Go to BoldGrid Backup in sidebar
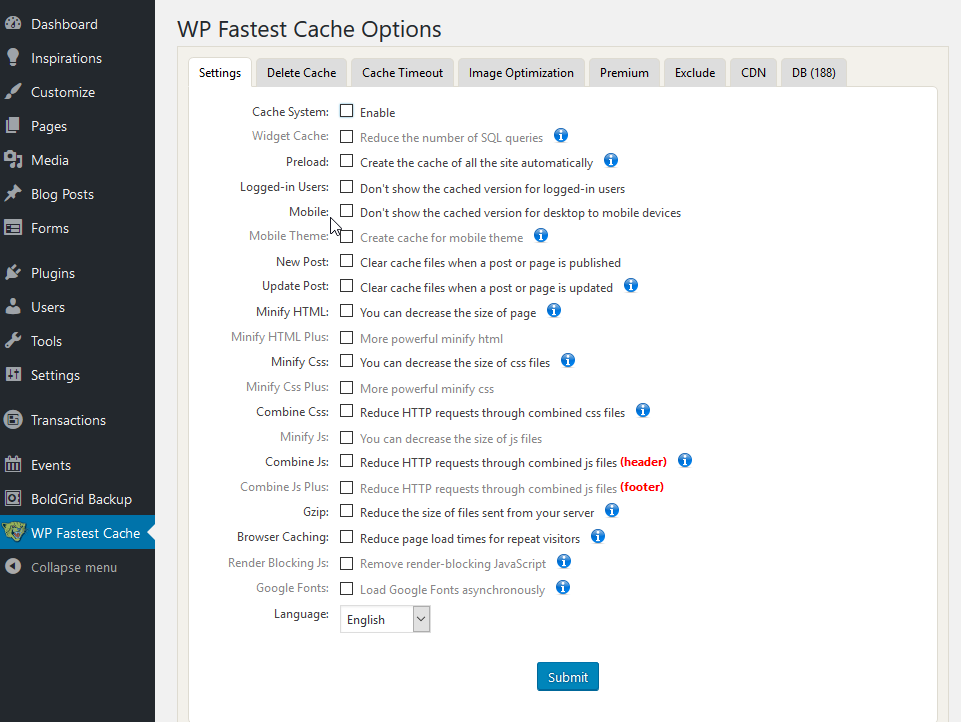The width and height of the screenshot is (961, 722). [x=80, y=499]
